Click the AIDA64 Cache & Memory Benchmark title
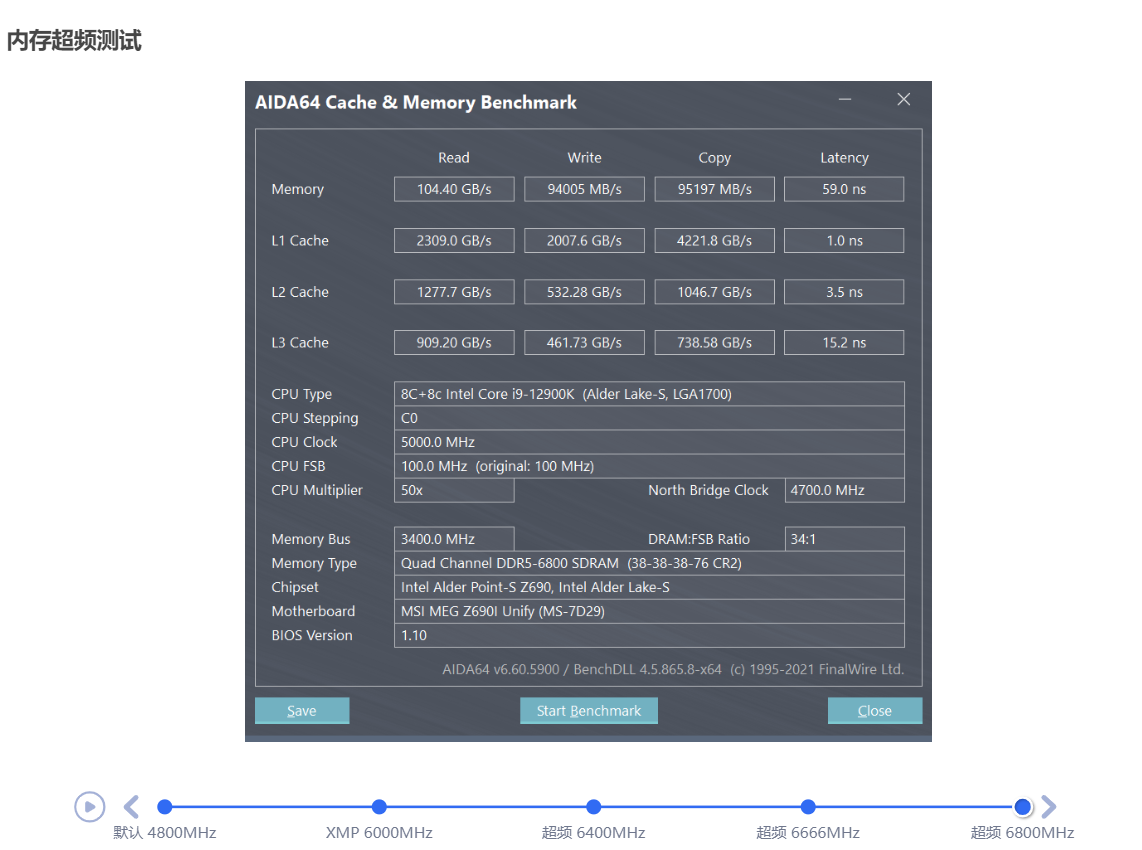Viewport: 1142px width, 850px height. pos(416,103)
